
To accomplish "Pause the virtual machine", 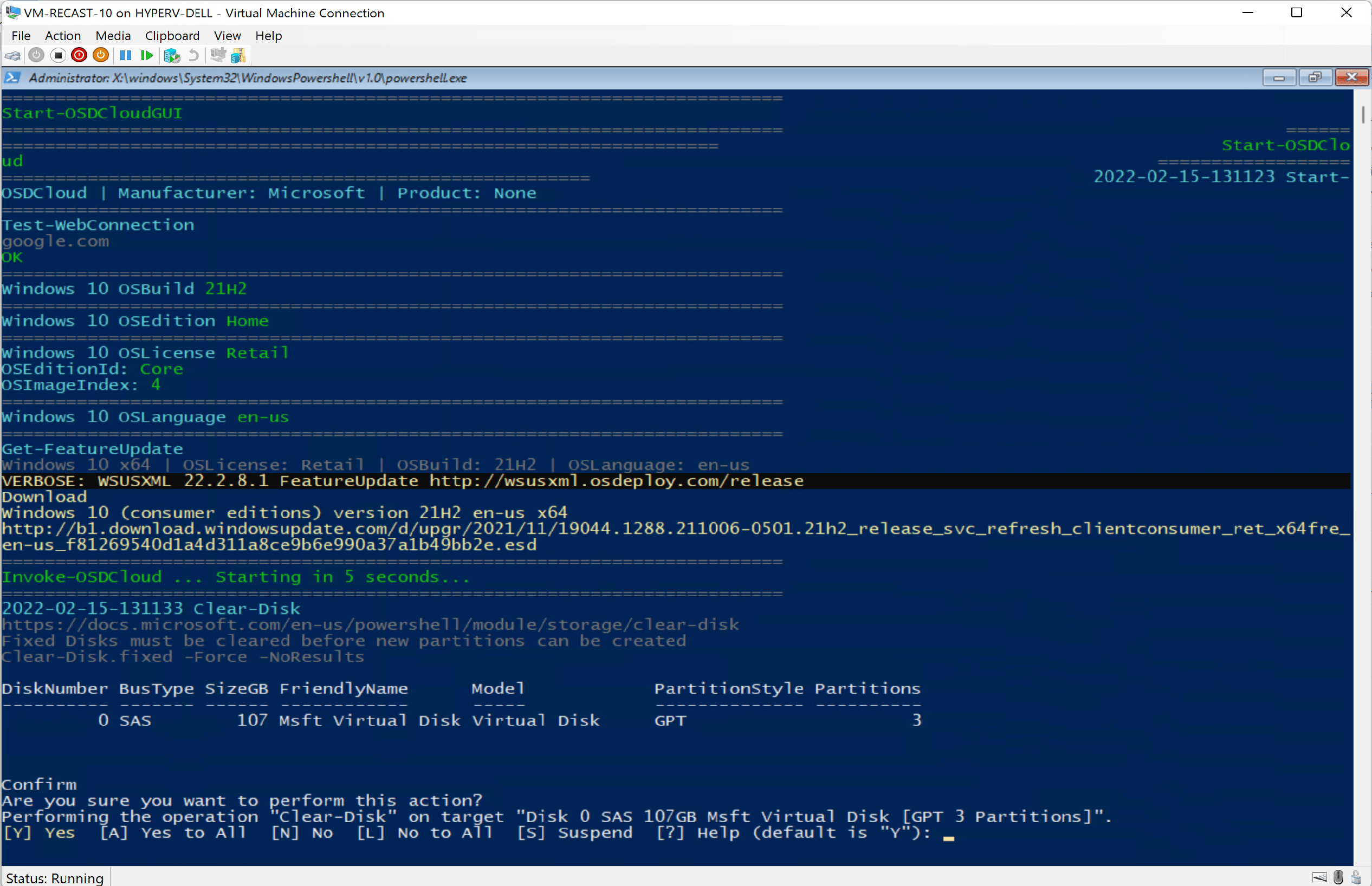I will [x=126, y=55].
